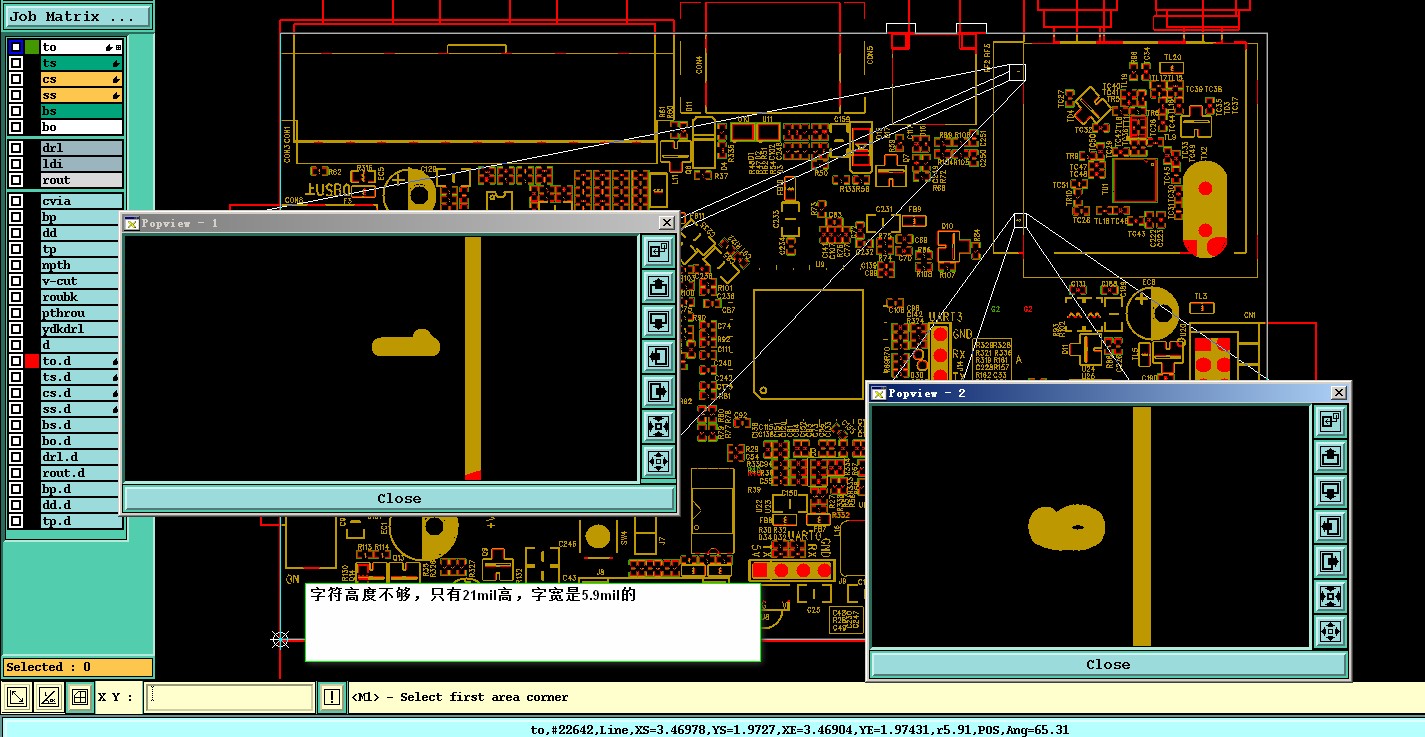Select the ts.d layer row
This screenshot has width=1425, height=737.
pyautogui.click(x=81, y=377)
